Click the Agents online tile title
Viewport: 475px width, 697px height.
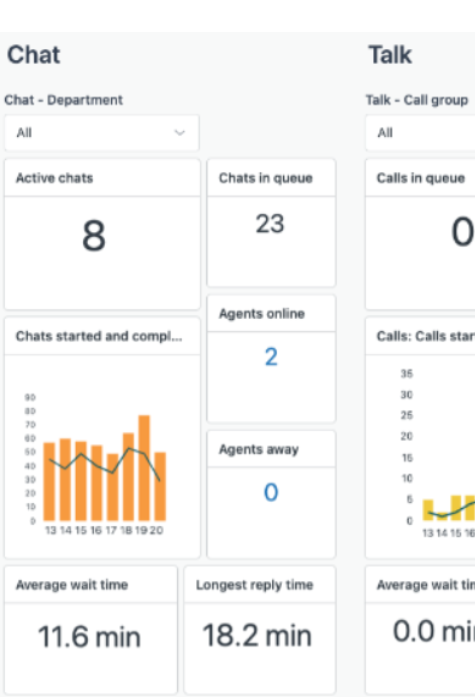pyautogui.click(x=261, y=313)
